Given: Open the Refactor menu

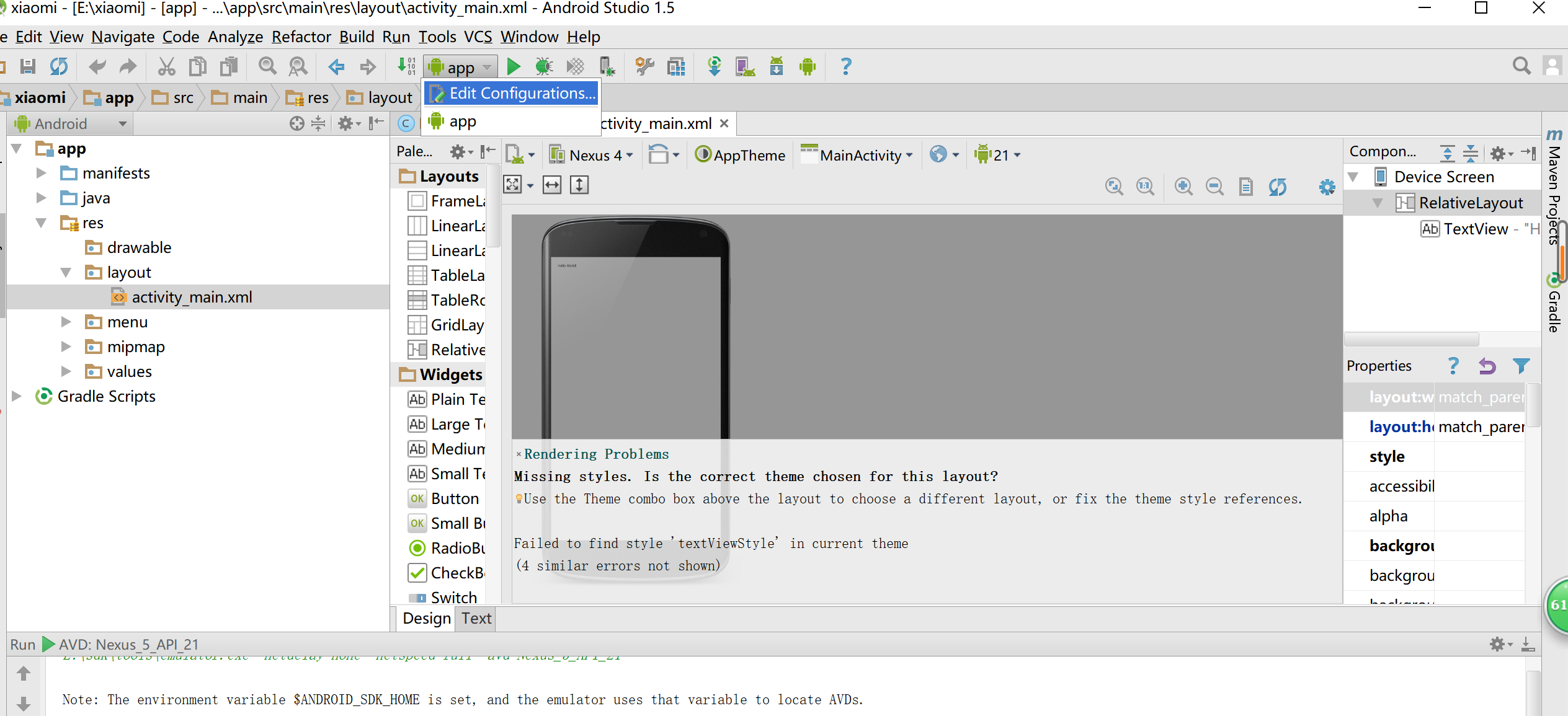Looking at the screenshot, I should (x=301, y=37).
